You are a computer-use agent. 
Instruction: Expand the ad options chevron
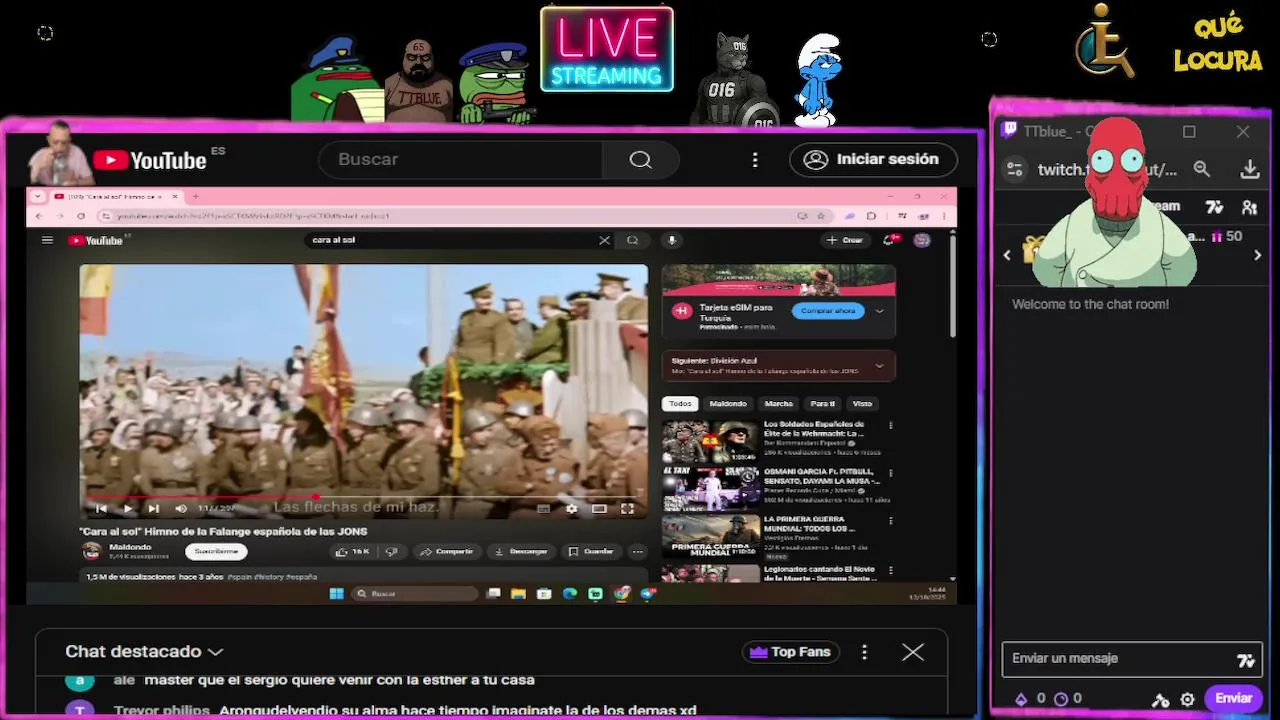tap(879, 311)
